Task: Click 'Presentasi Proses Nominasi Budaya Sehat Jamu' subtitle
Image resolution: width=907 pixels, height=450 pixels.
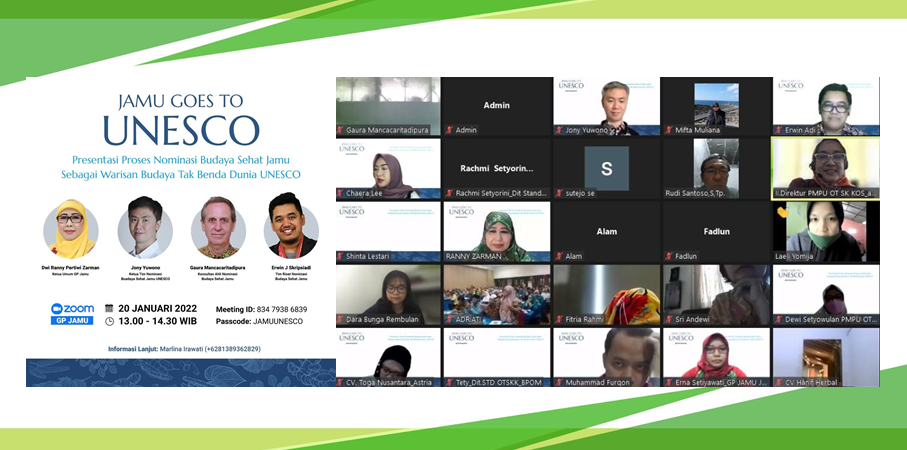Action: (181, 160)
